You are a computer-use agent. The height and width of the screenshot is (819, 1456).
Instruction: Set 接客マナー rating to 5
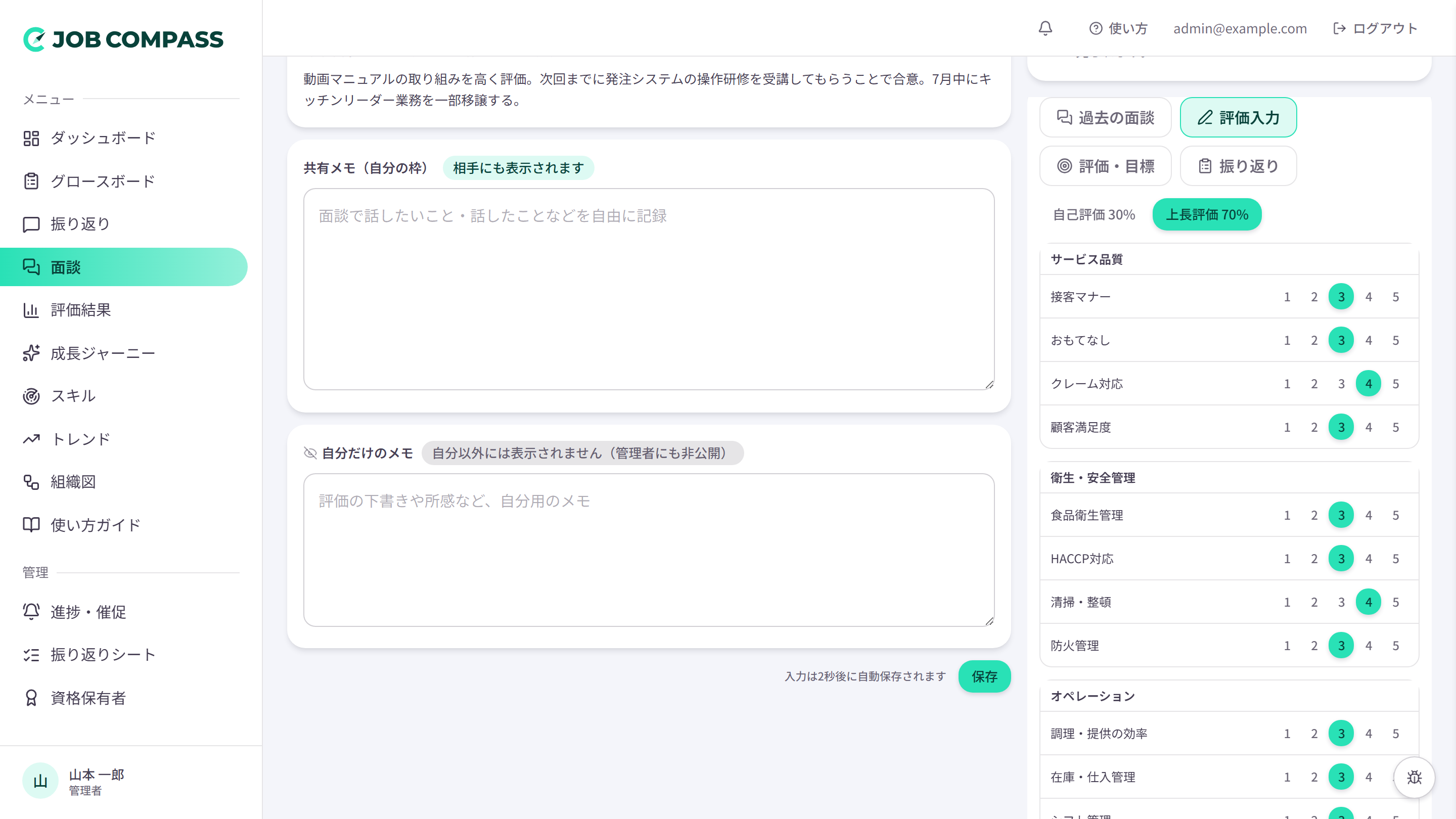(x=1395, y=297)
